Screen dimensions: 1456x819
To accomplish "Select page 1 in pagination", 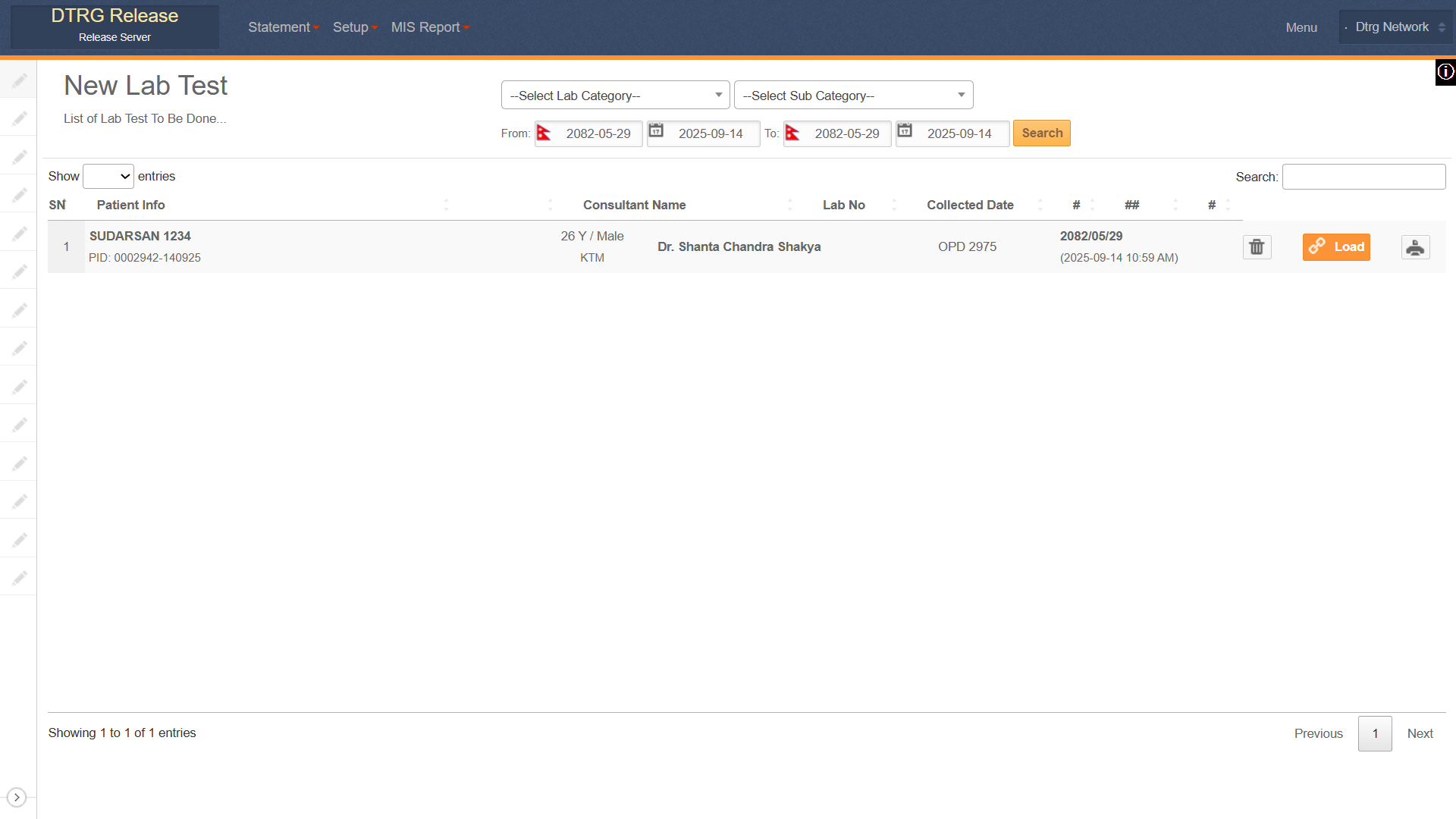I will coord(1375,733).
